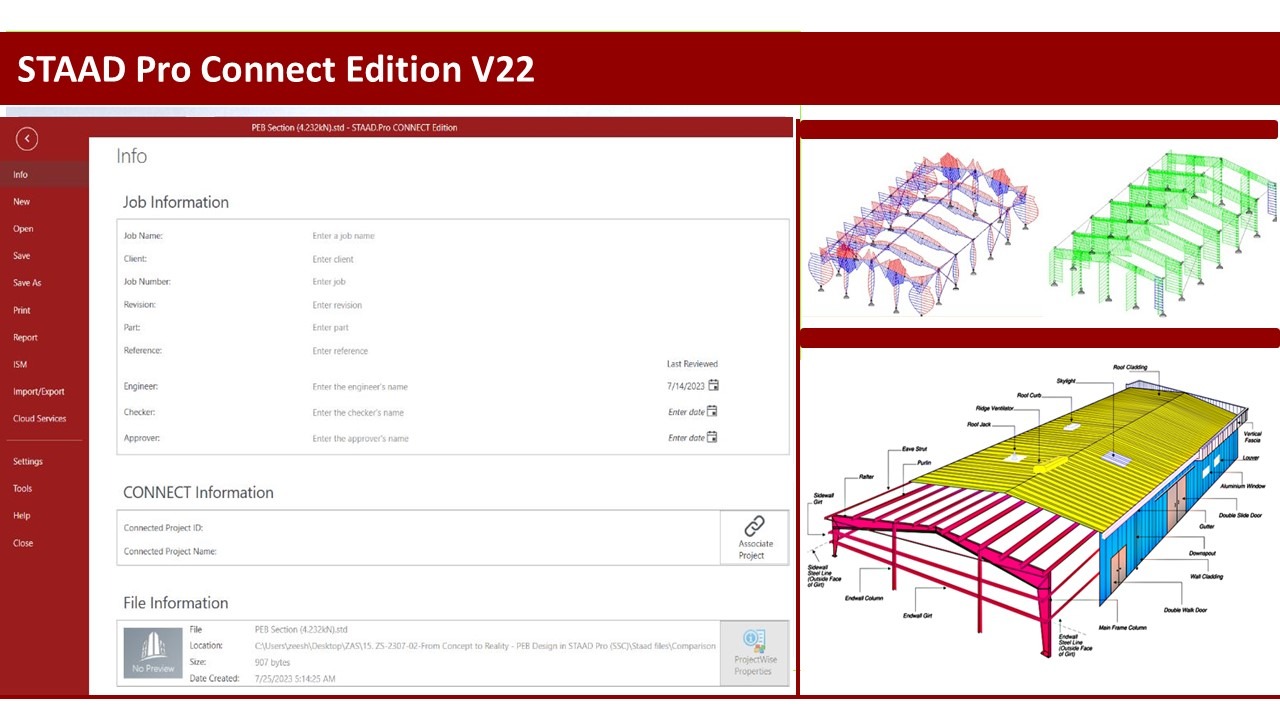Select Info in the sidebar
Viewport: 1280px width, 720px height.
21,174
